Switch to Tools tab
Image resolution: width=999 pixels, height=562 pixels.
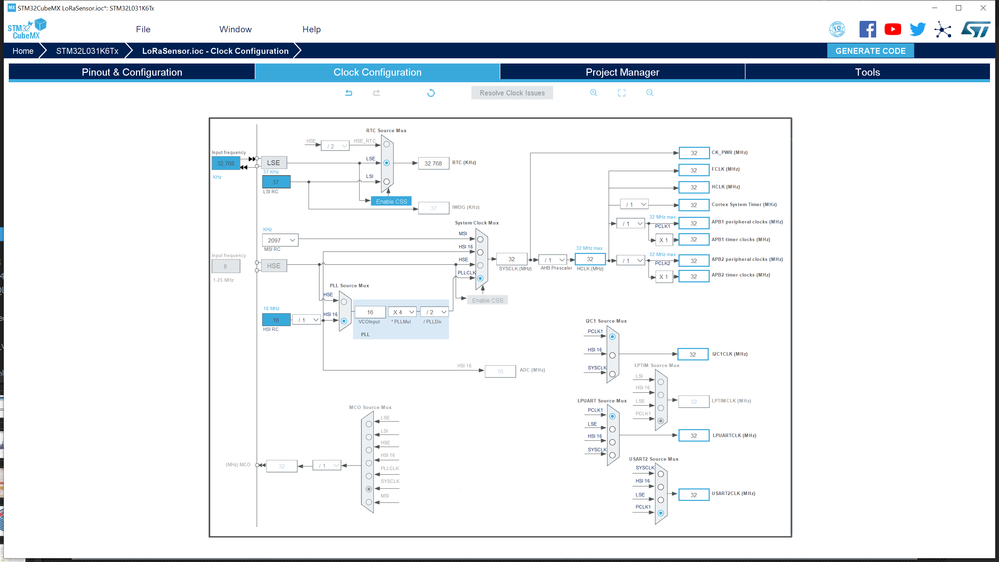point(867,72)
